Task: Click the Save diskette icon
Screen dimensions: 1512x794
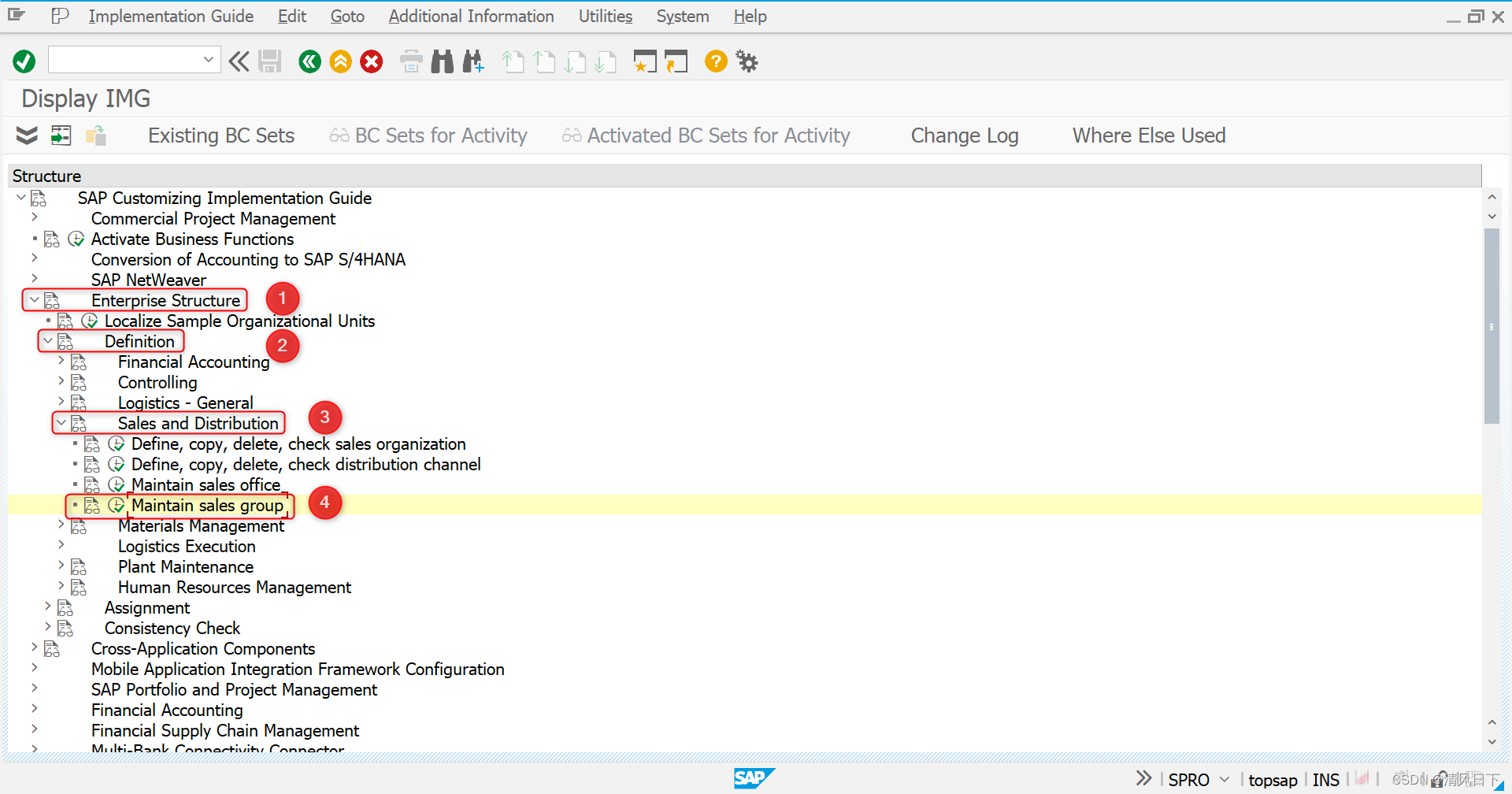Action: click(x=270, y=61)
